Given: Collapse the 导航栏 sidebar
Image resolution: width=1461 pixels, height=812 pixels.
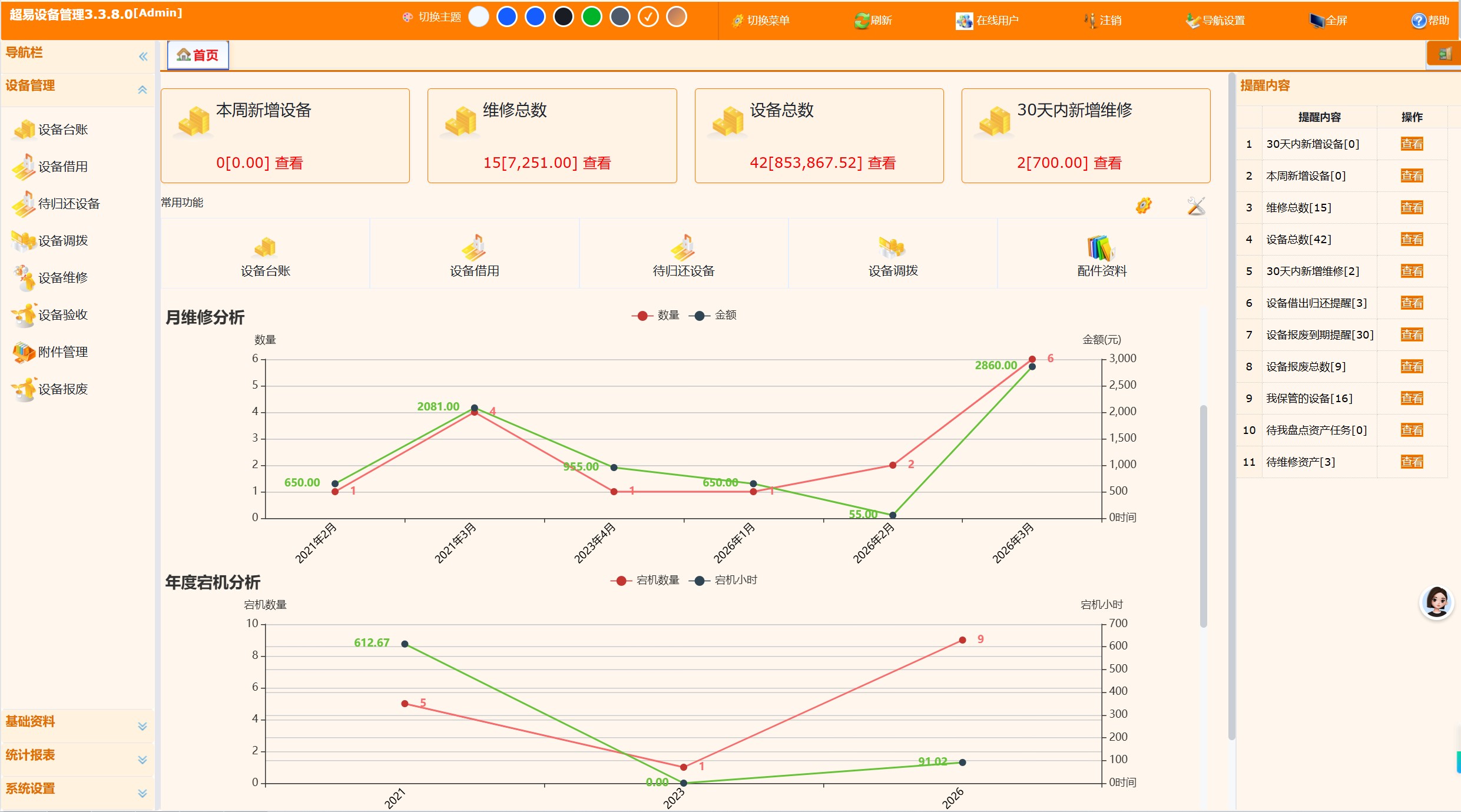Looking at the screenshot, I should click(143, 57).
